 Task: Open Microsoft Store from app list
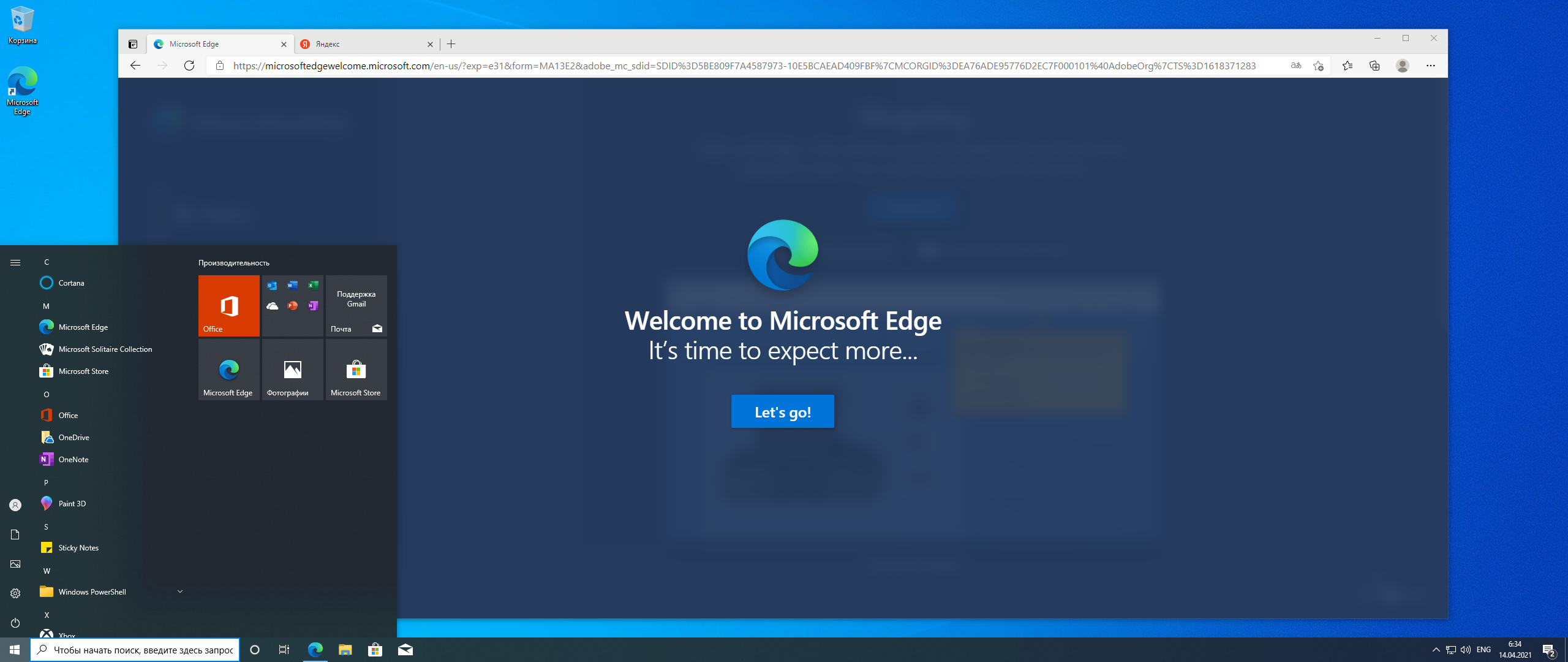coord(110,371)
